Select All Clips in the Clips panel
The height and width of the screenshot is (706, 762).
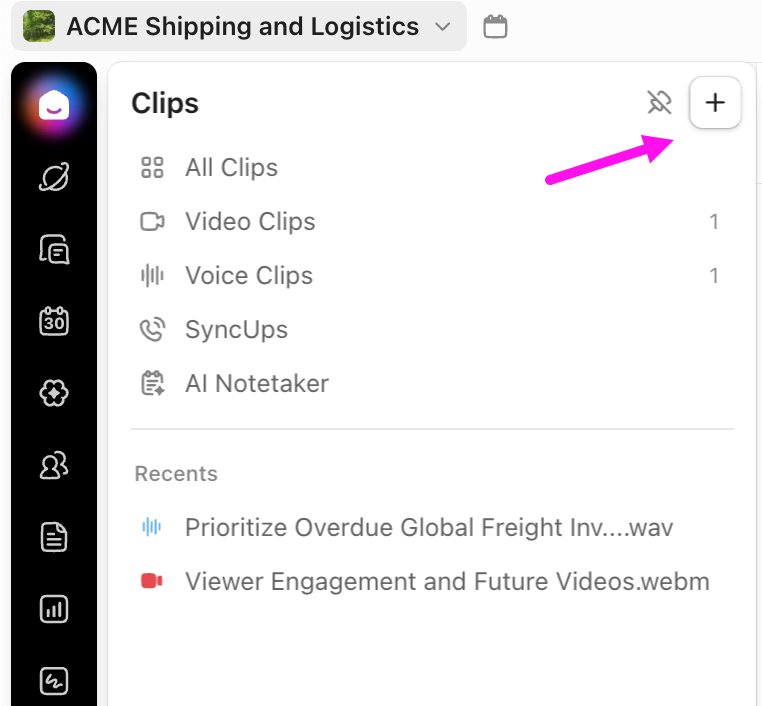pos(231,168)
